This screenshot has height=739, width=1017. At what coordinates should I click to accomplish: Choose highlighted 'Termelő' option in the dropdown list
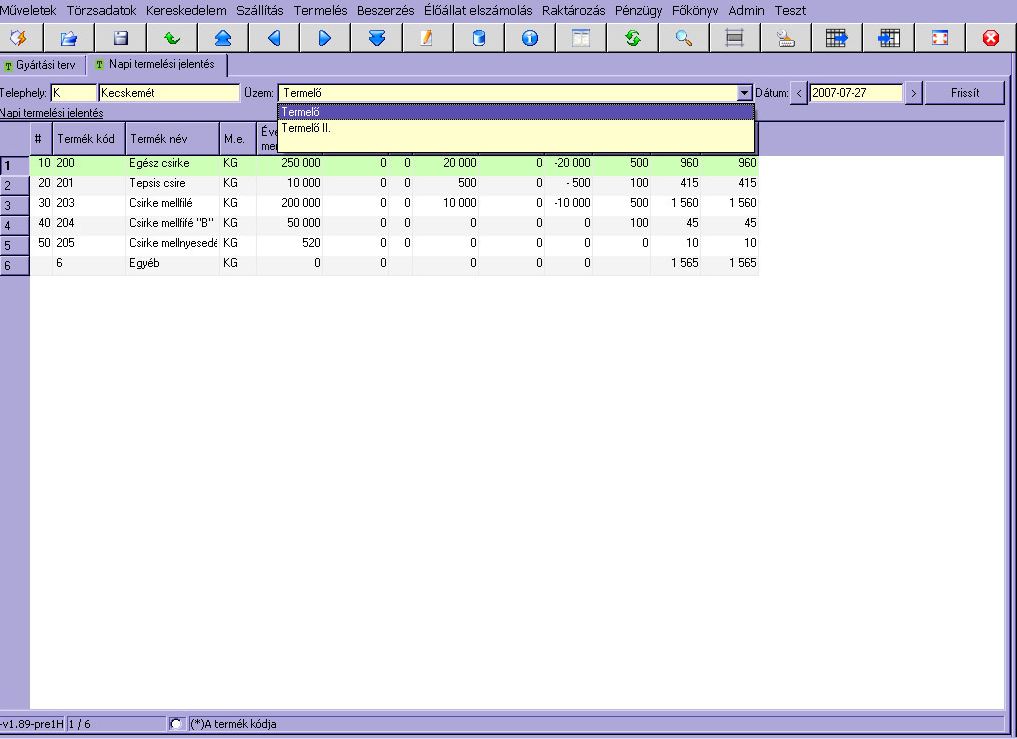[515, 112]
